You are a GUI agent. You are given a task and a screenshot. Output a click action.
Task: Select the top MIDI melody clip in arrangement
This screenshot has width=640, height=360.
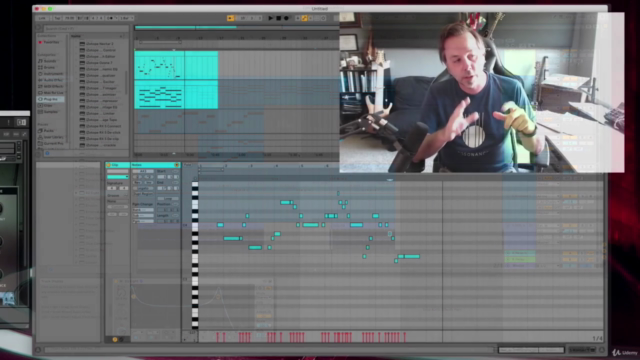(x=176, y=65)
